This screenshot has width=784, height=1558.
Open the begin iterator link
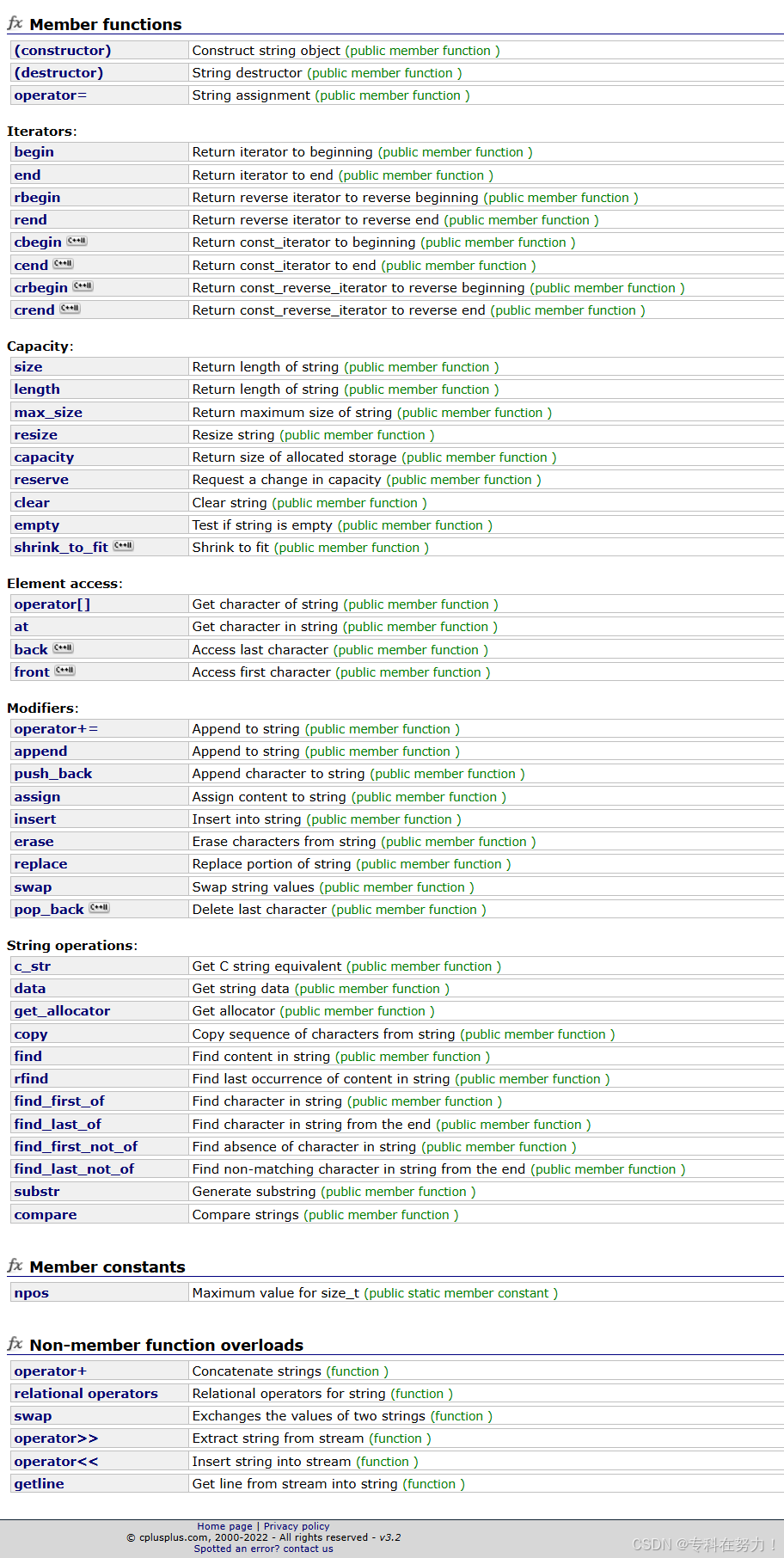[34, 152]
